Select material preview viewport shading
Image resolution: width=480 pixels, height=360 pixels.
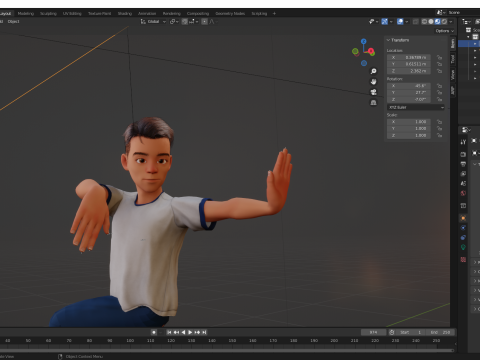point(438,21)
